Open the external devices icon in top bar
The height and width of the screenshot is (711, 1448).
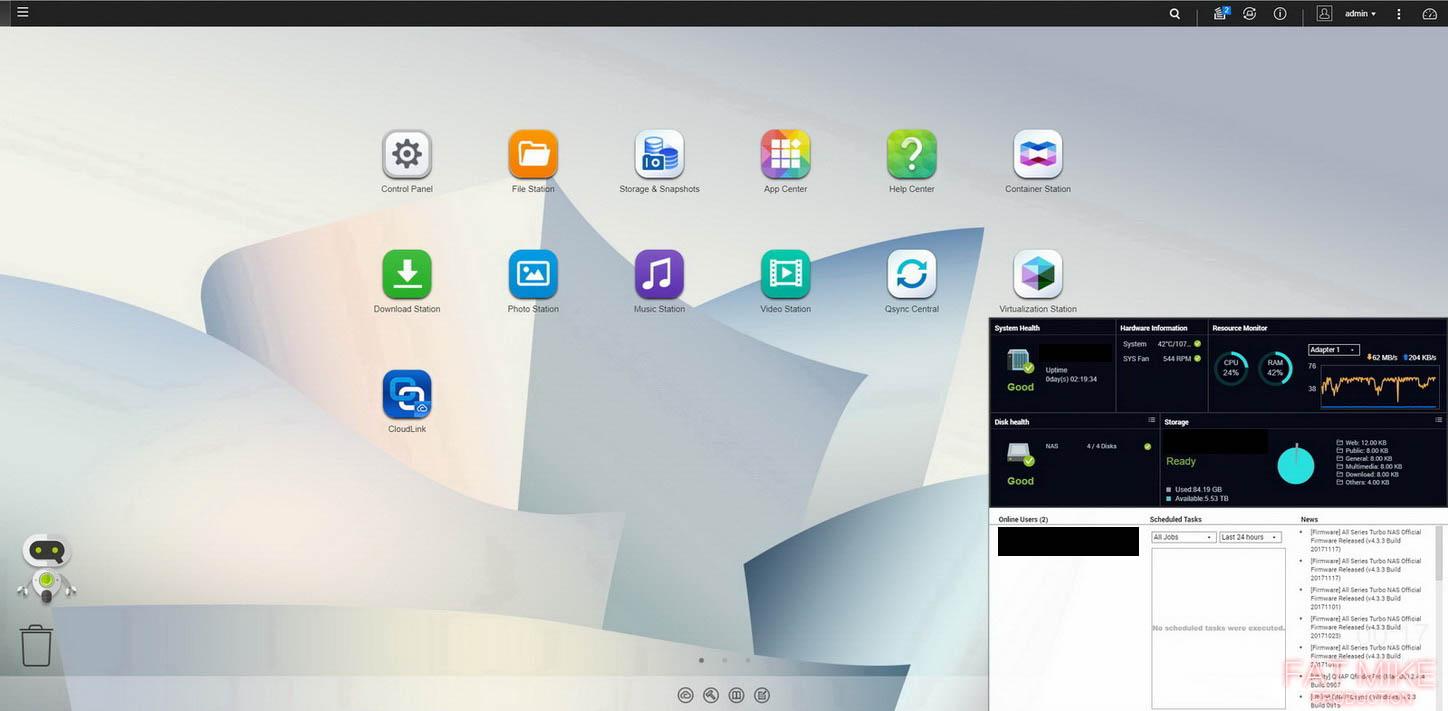(x=1250, y=14)
